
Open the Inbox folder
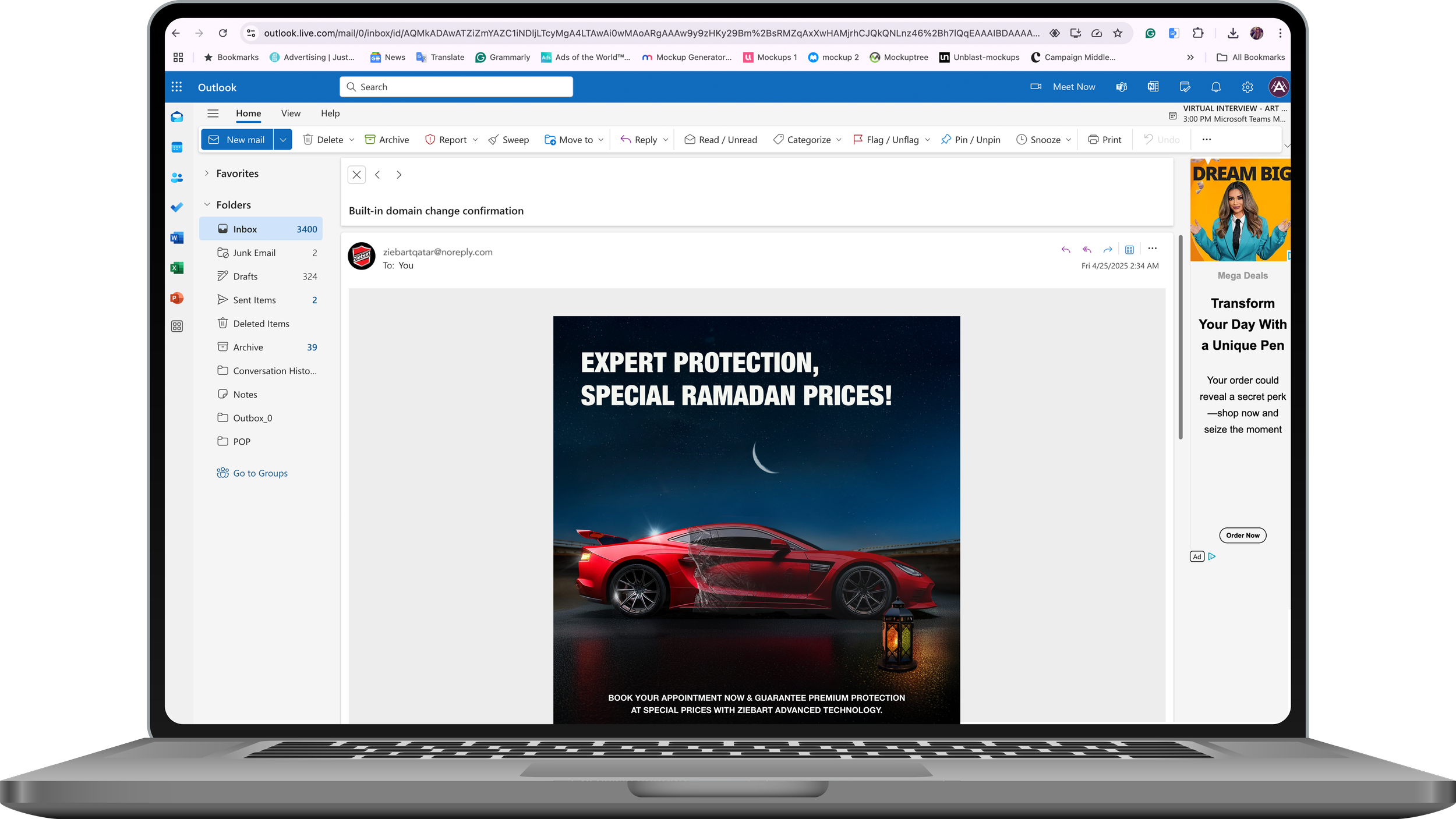coord(261,229)
